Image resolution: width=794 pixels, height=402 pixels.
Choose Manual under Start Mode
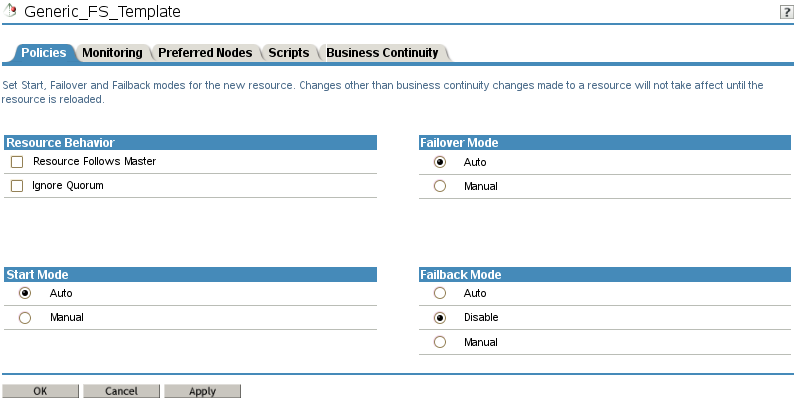(x=26, y=318)
